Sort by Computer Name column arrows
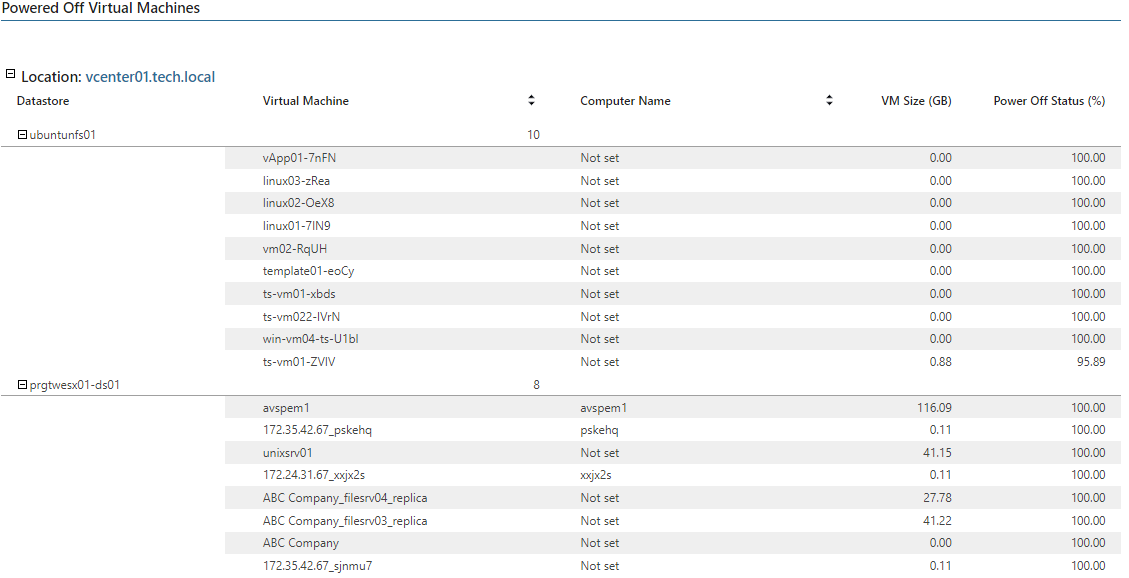This screenshot has height=578, width=1129. (829, 101)
